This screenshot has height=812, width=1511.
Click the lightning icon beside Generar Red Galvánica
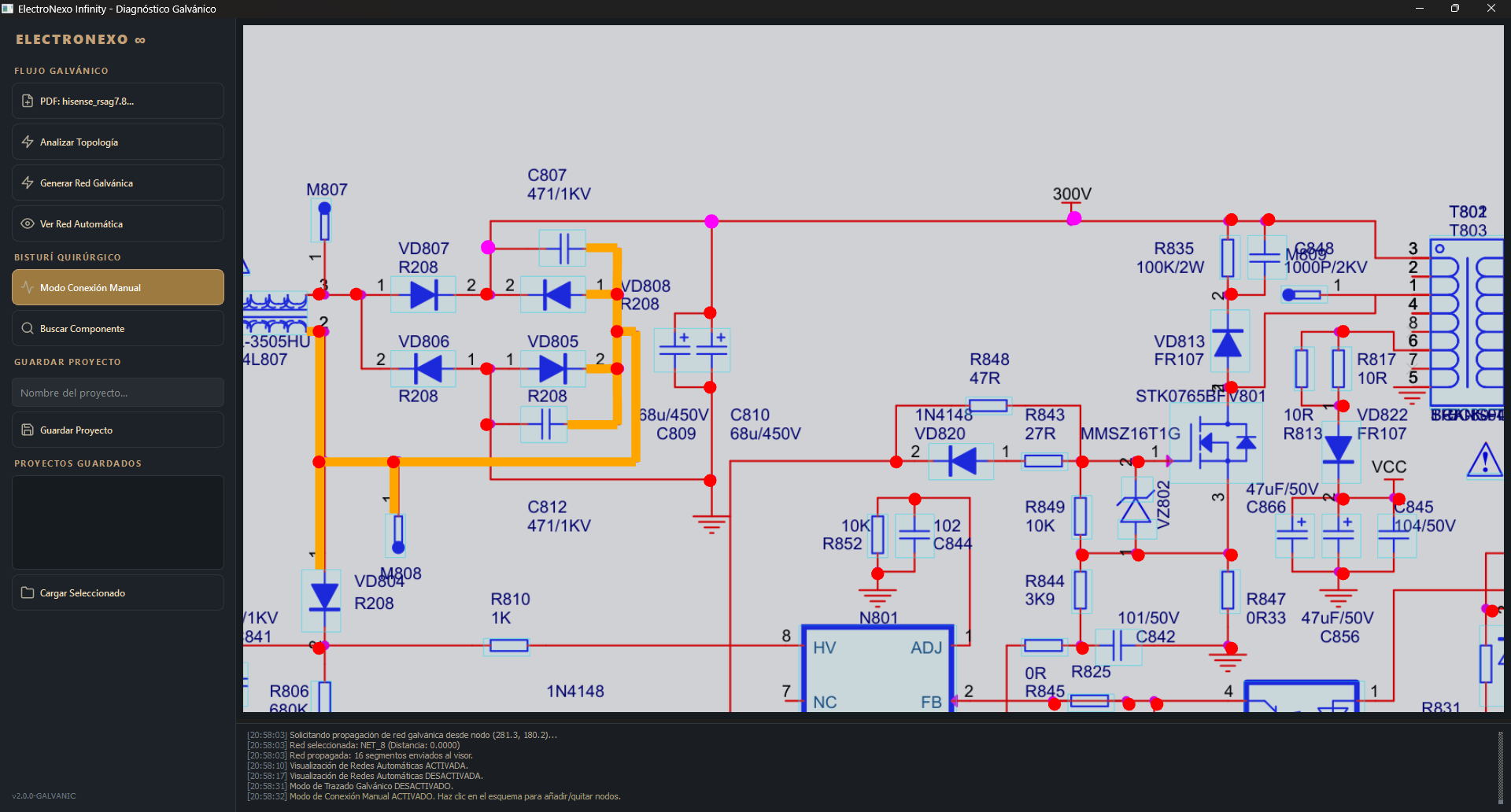click(28, 183)
